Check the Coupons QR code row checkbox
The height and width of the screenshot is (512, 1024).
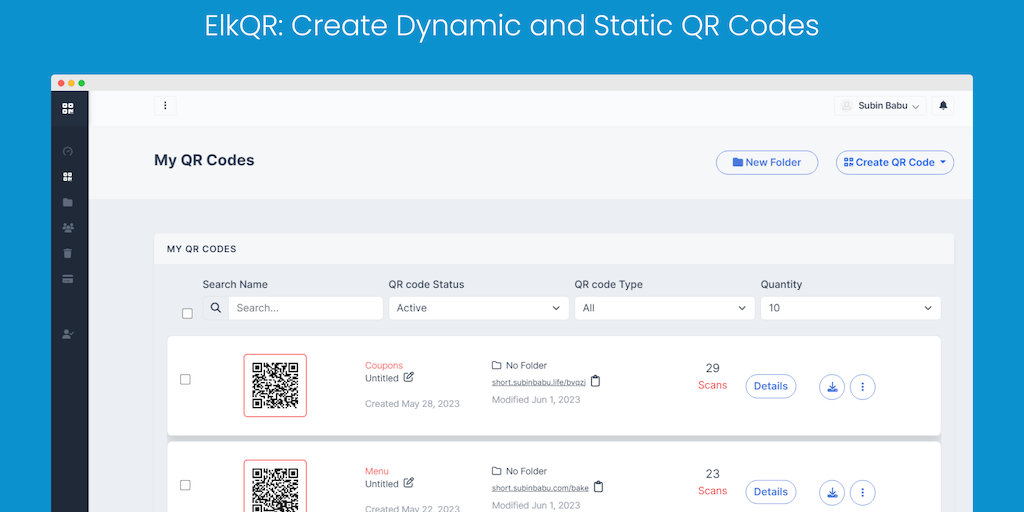[x=185, y=379]
